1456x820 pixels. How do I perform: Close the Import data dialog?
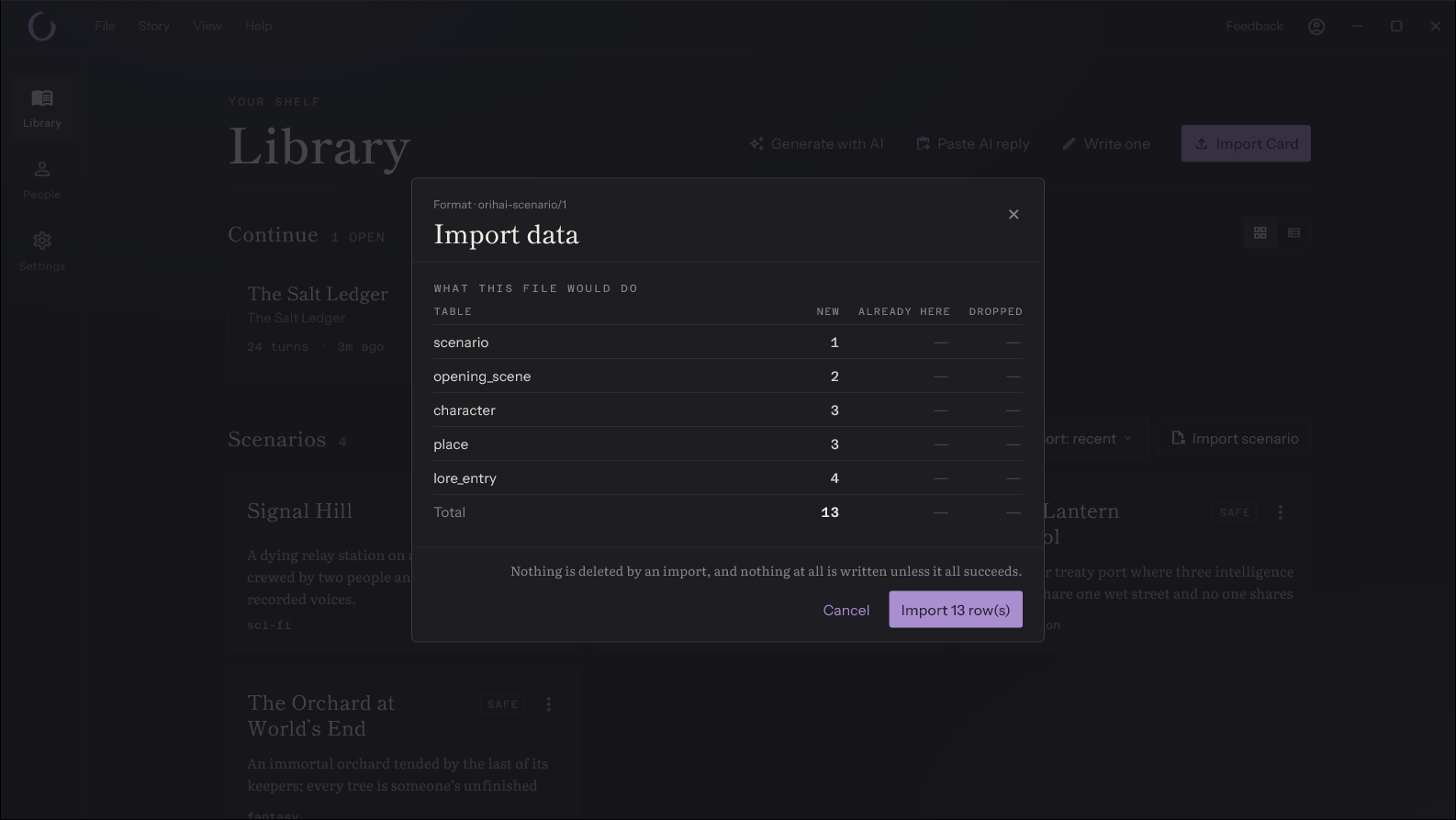click(1014, 214)
